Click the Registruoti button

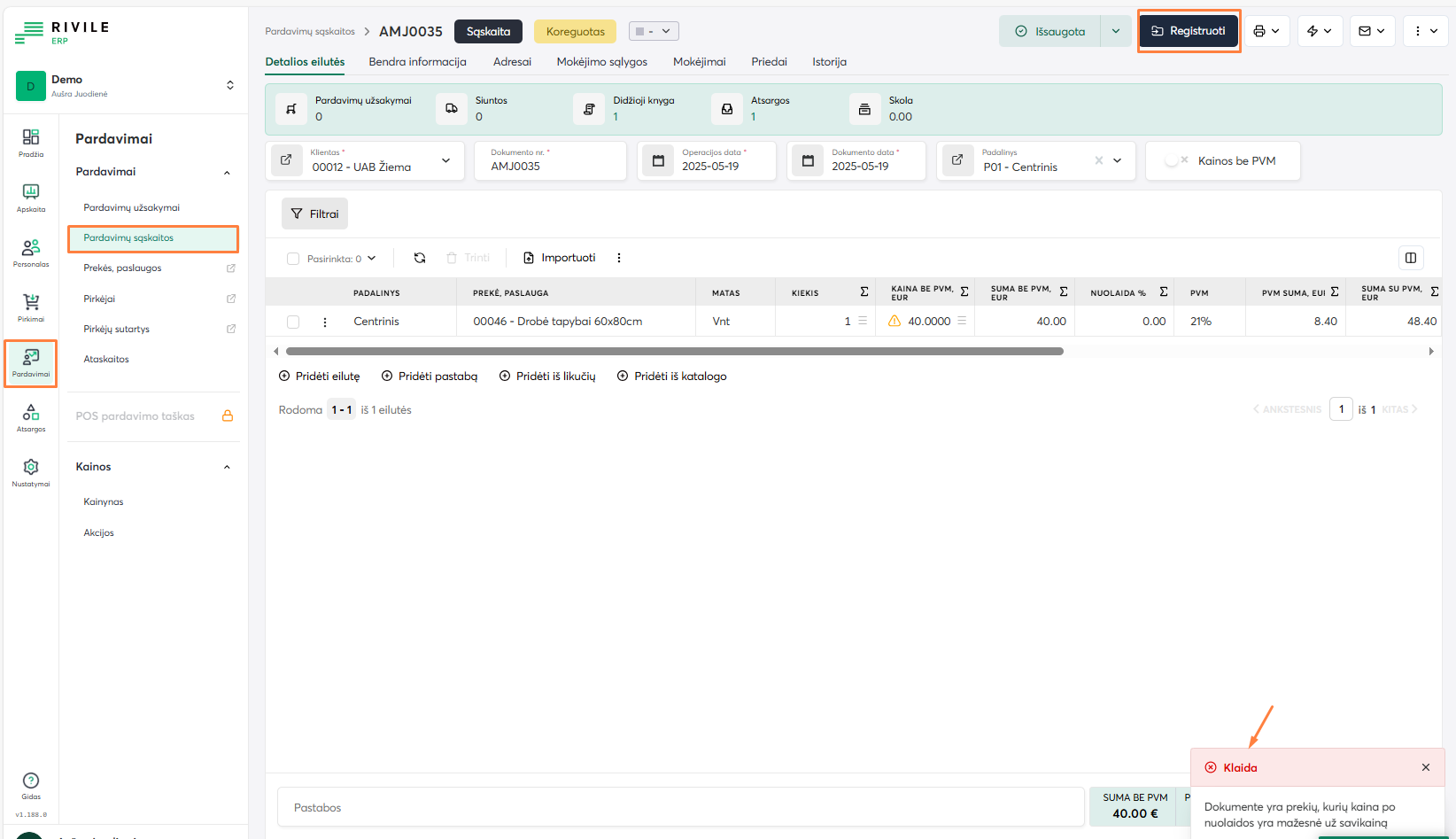pos(1188,31)
